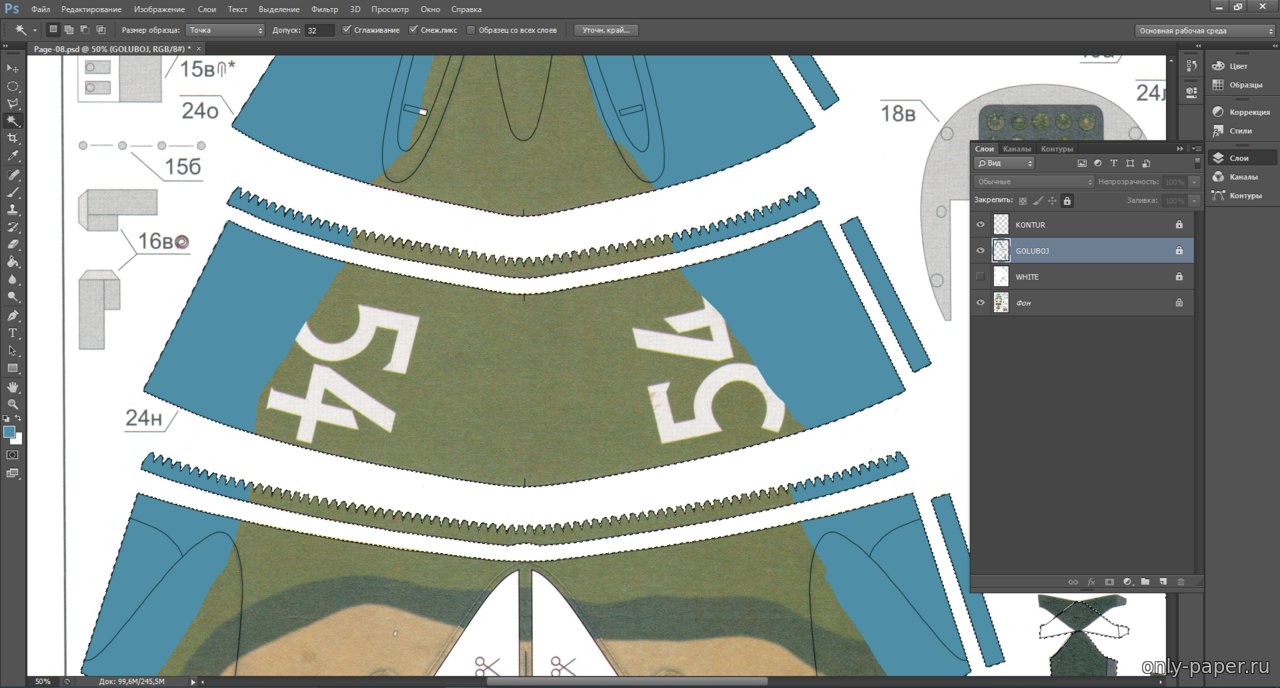Open the layer filter 'Вид' dropdown
The height and width of the screenshot is (688, 1280).
point(1004,163)
